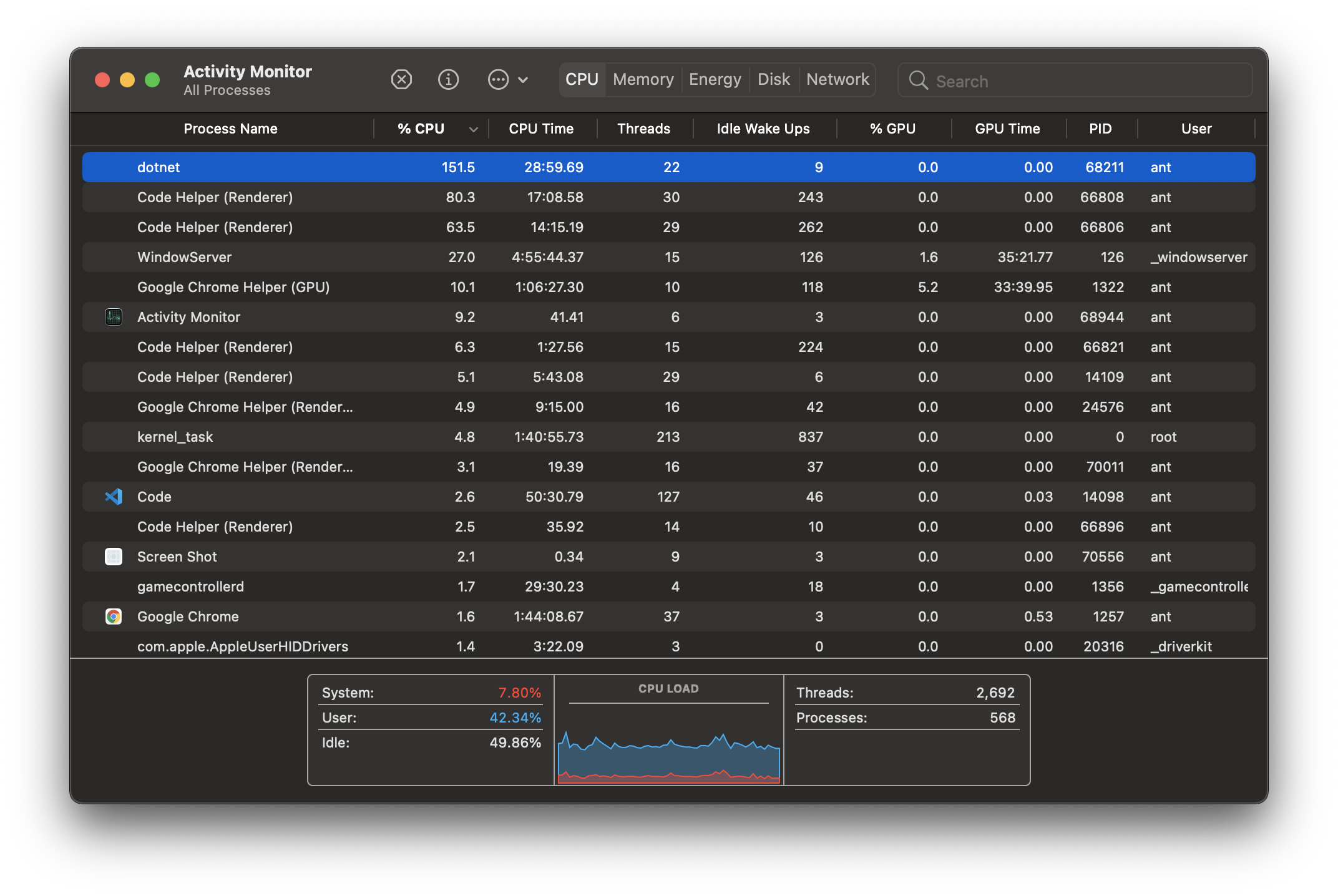Focus the Search field

(1075, 80)
